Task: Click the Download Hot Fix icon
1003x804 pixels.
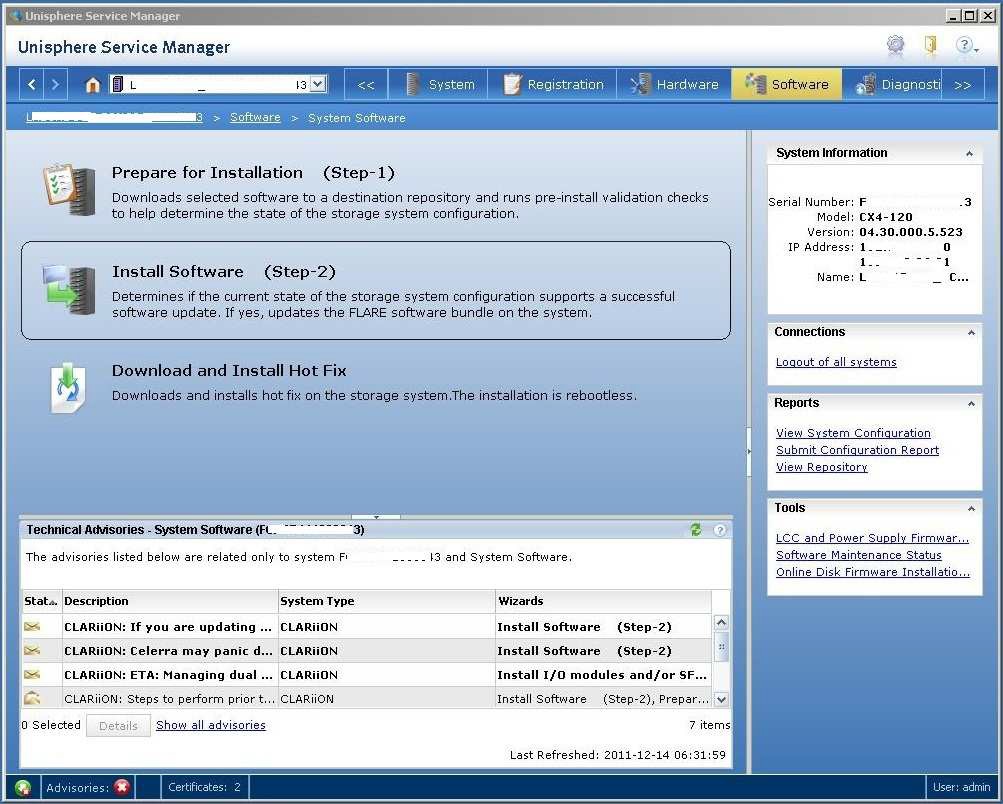Action: (68, 388)
